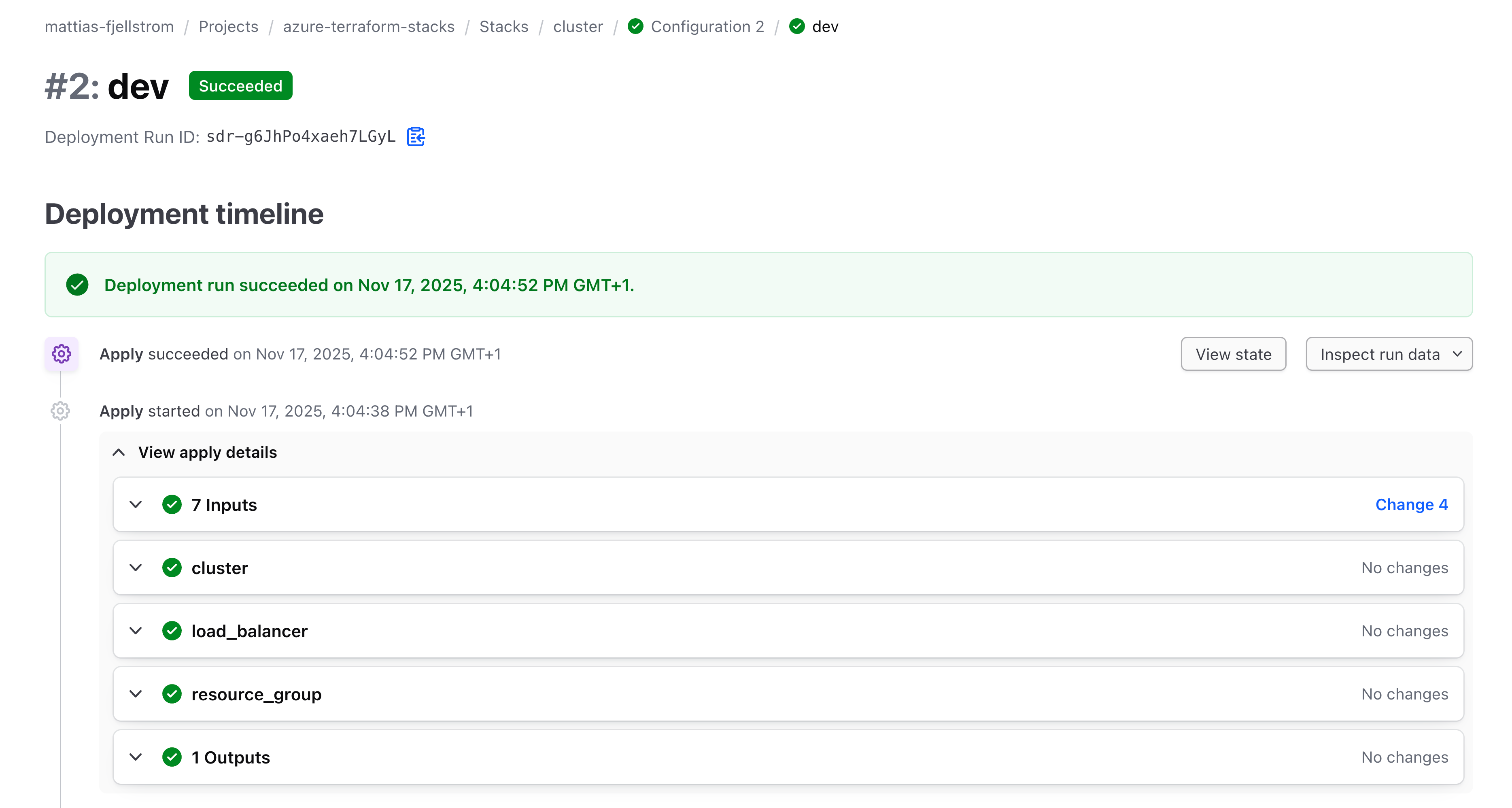Click the grey Apply started gear icon

click(x=60, y=411)
